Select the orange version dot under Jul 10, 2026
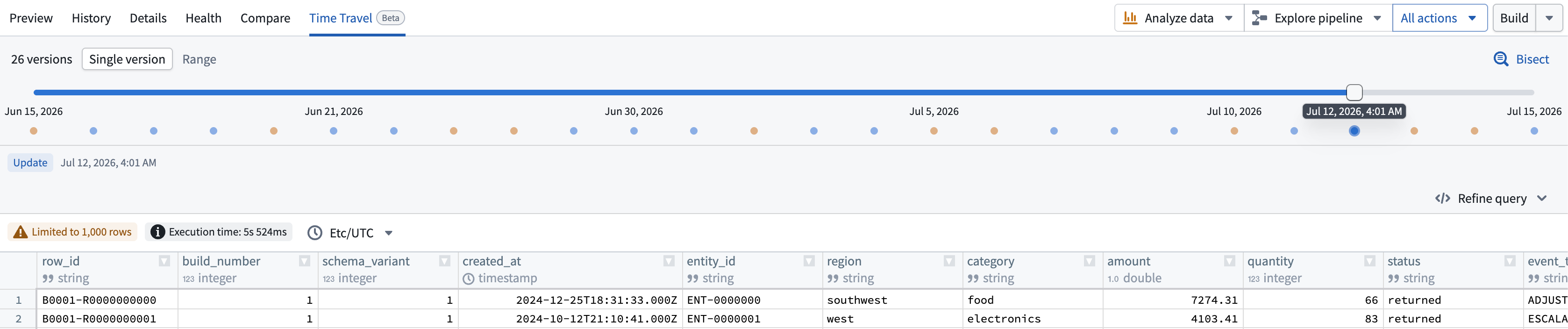 click(x=1234, y=131)
